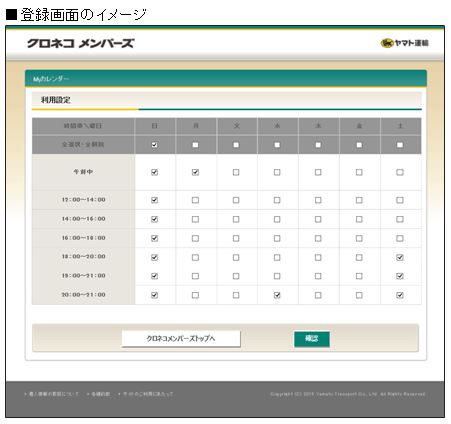Uncheck 午前中 checkbox for 日
This screenshot has height=424, width=451.
point(154,172)
